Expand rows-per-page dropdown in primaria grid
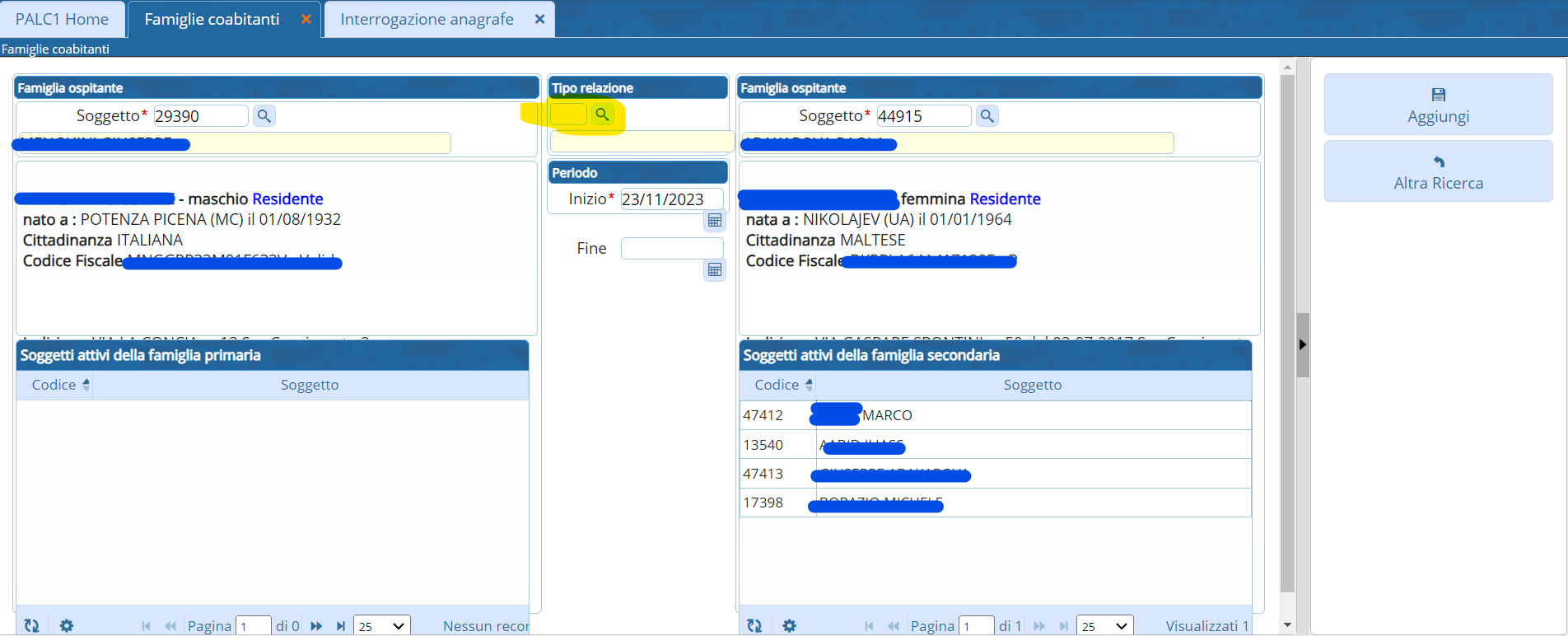The width and height of the screenshot is (1568, 636). click(x=382, y=626)
